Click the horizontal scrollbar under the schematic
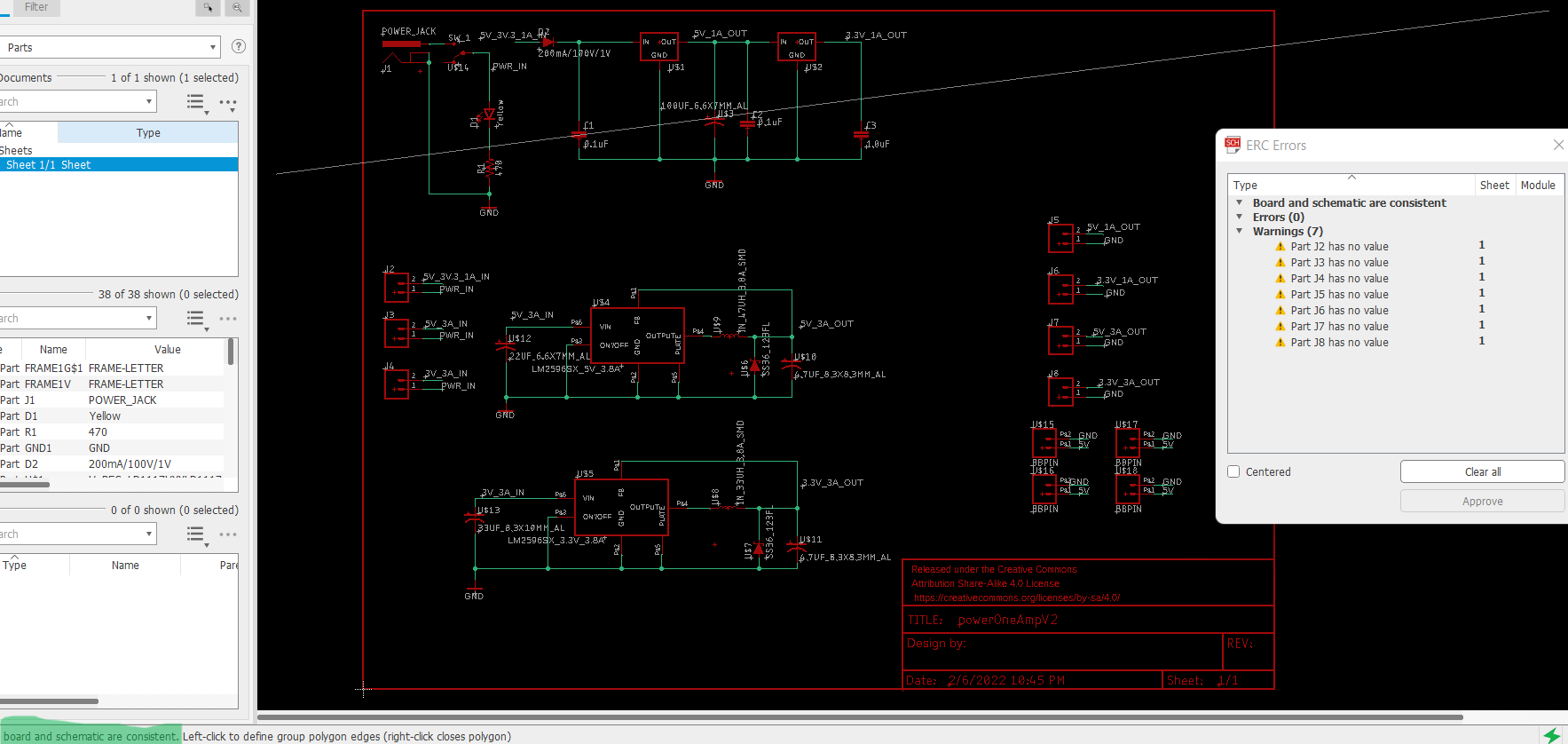Viewport: 1568px width, 744px height. pyautogui.click(x=859, y=716)
